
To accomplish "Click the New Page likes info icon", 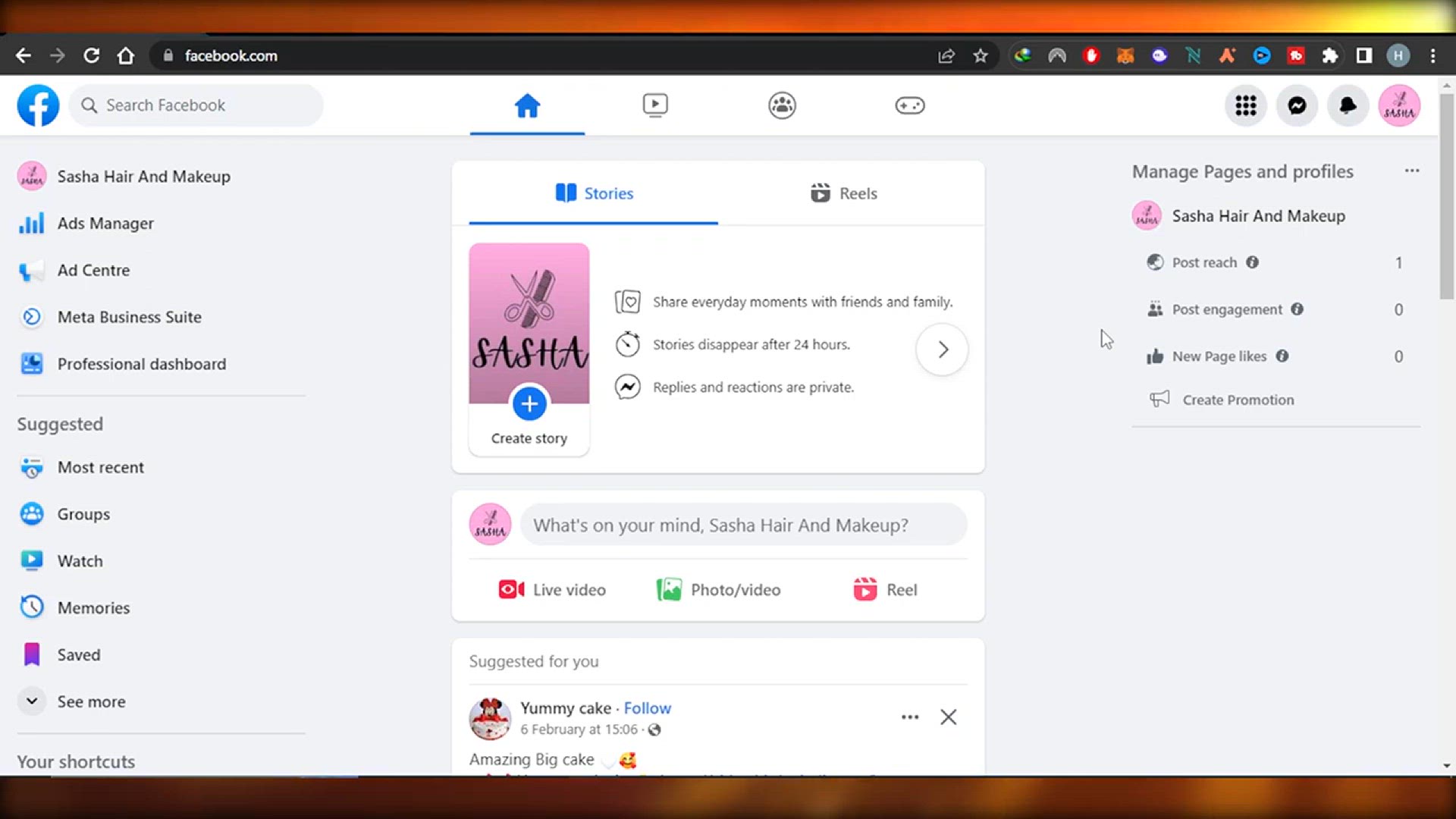I will [1282, 356].
